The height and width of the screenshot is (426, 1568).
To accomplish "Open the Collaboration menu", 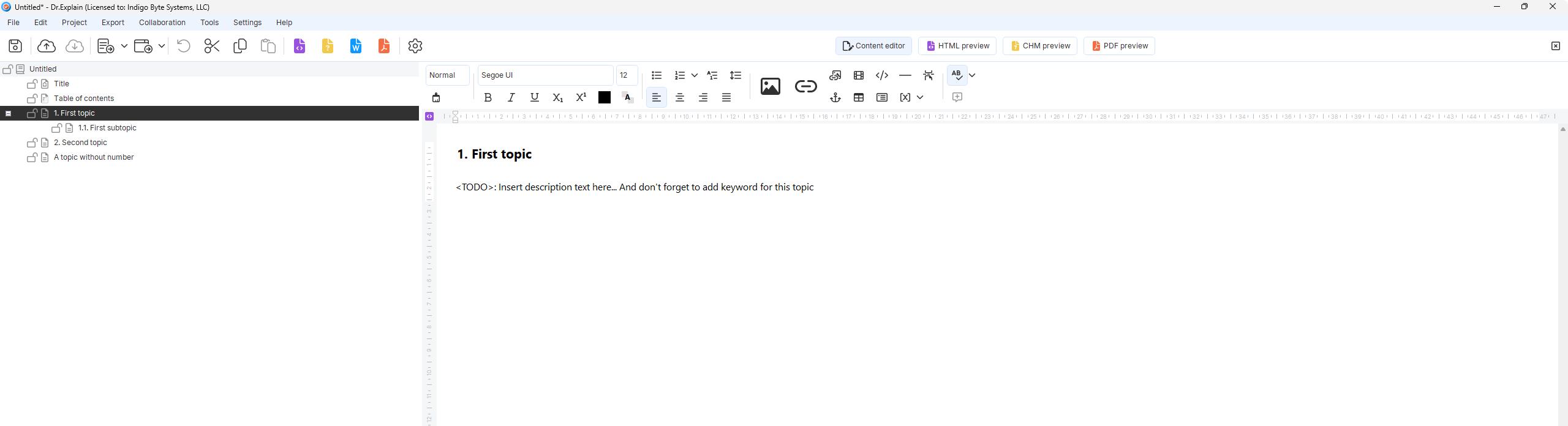I will (x=162, y=23).
